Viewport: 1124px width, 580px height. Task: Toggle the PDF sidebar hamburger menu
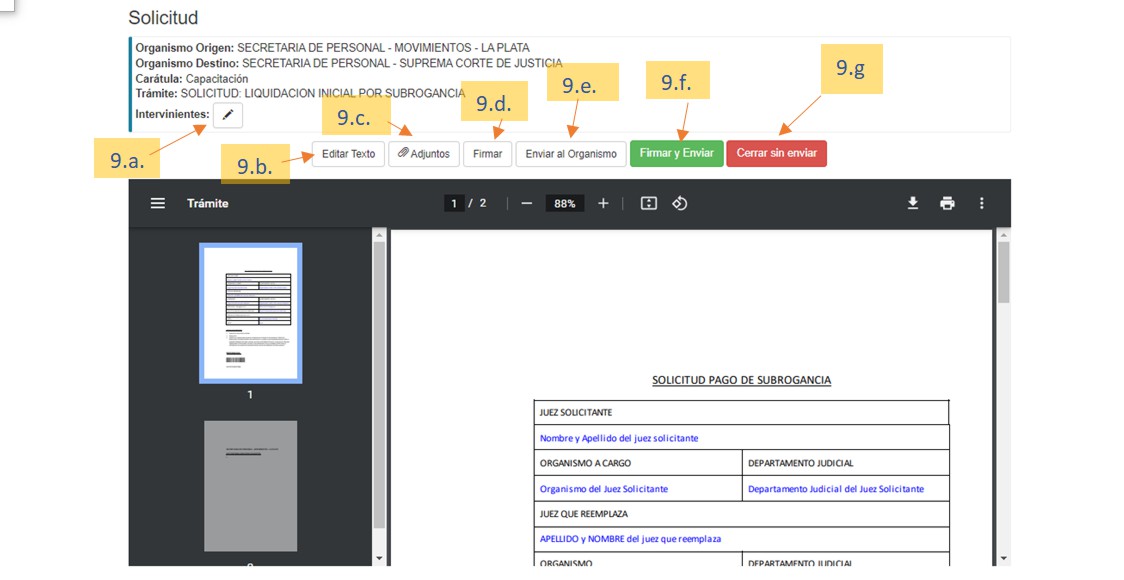(x=158, y=203)
